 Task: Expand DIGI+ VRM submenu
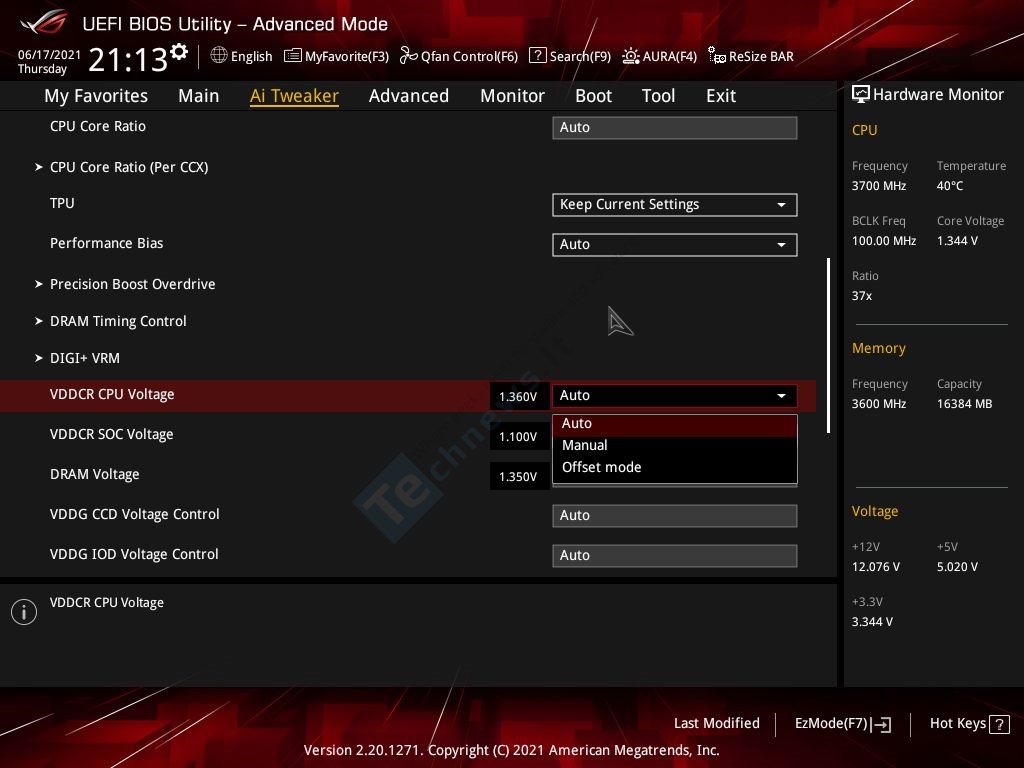(84, 358)
